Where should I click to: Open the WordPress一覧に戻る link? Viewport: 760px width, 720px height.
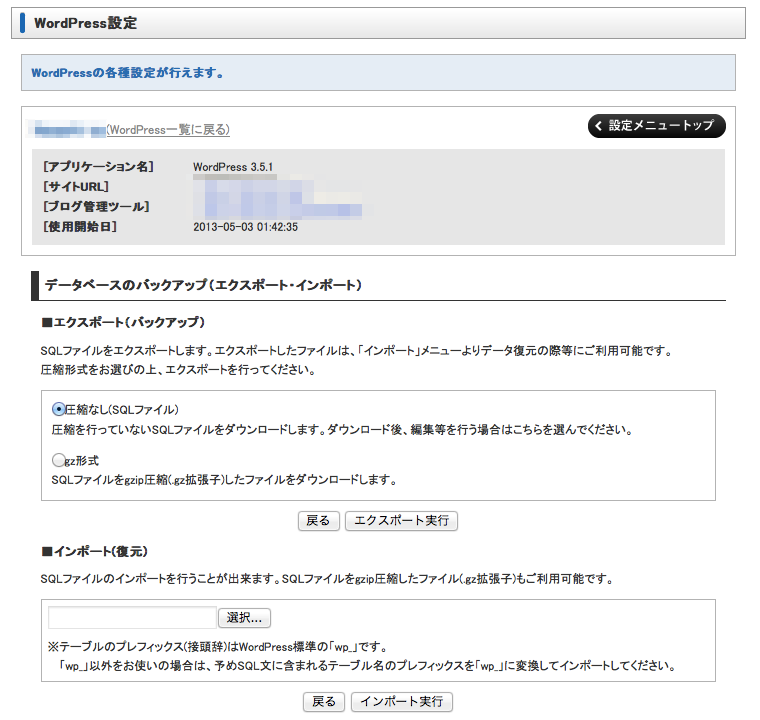click(168, 130)
